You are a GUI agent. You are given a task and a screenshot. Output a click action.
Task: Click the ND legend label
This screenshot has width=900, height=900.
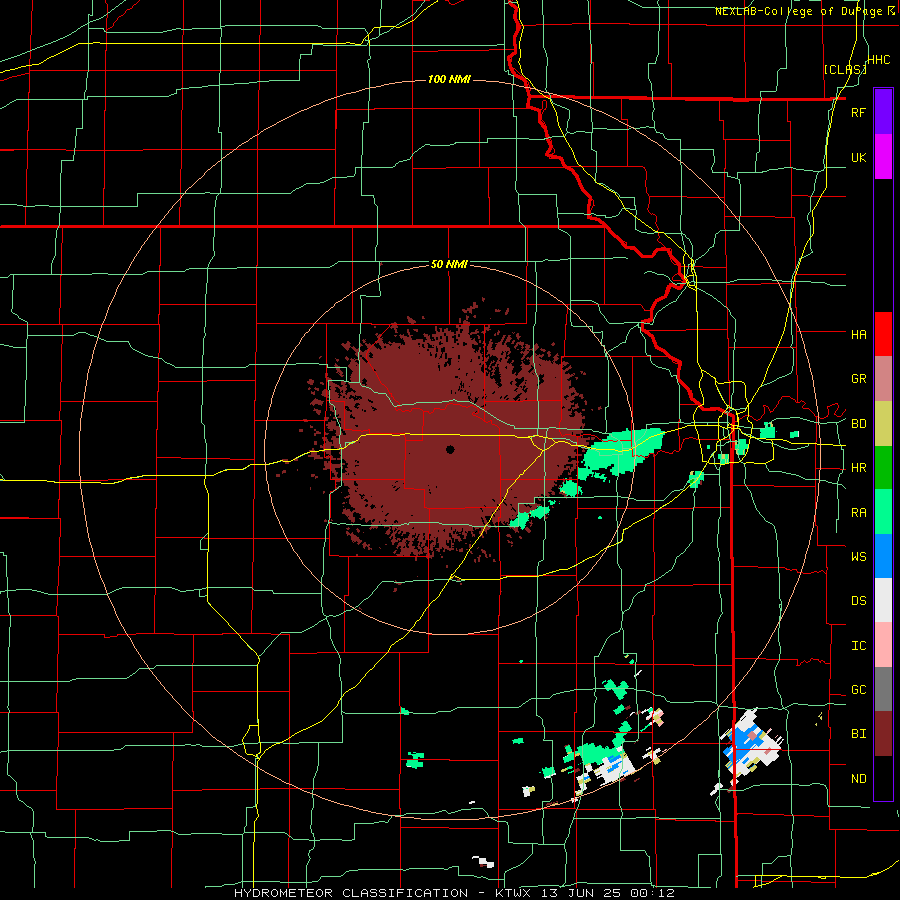[858, 779]
